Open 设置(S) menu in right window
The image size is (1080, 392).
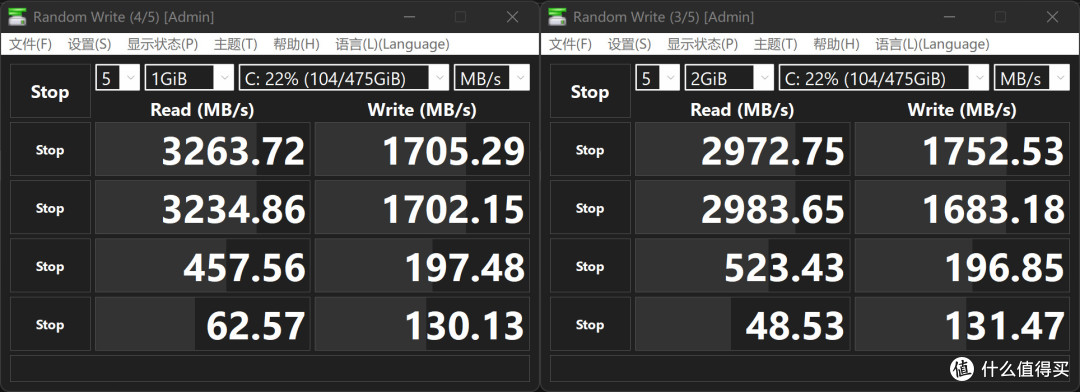pos(629,44)
